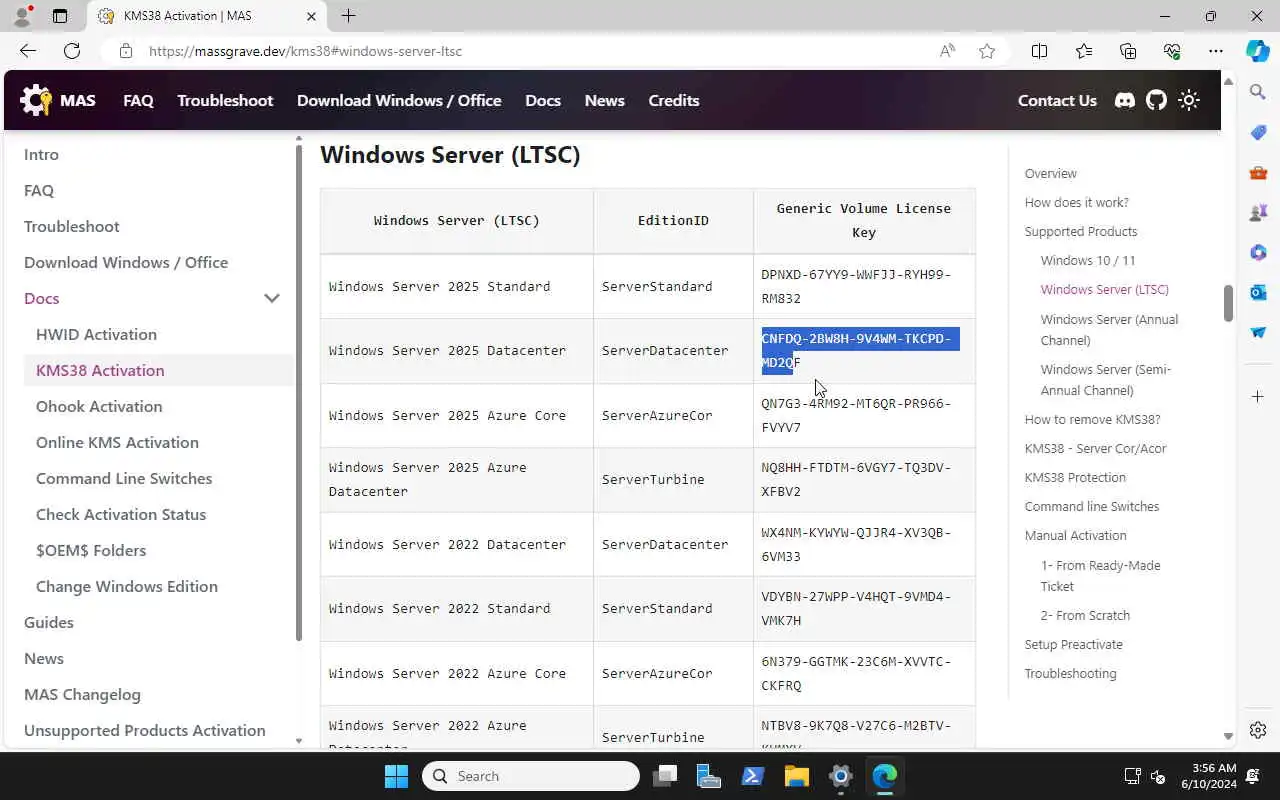Jump to KMS38 Protection section
This screenshot has height=800, width=1280.
[x=1075, y=477]
